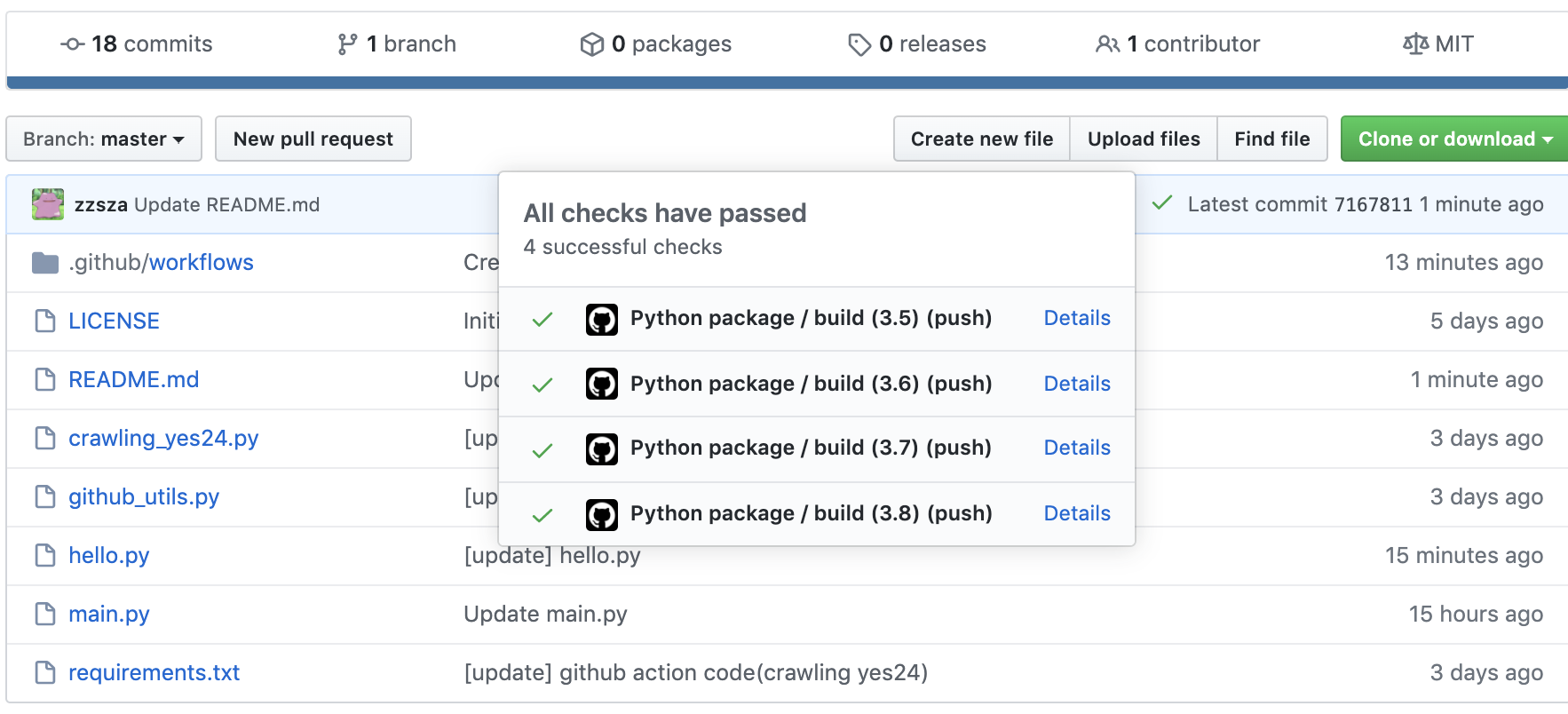Click the GitHub Actions logo for build 3.5
1568x714 pixels.
point(601,319)
